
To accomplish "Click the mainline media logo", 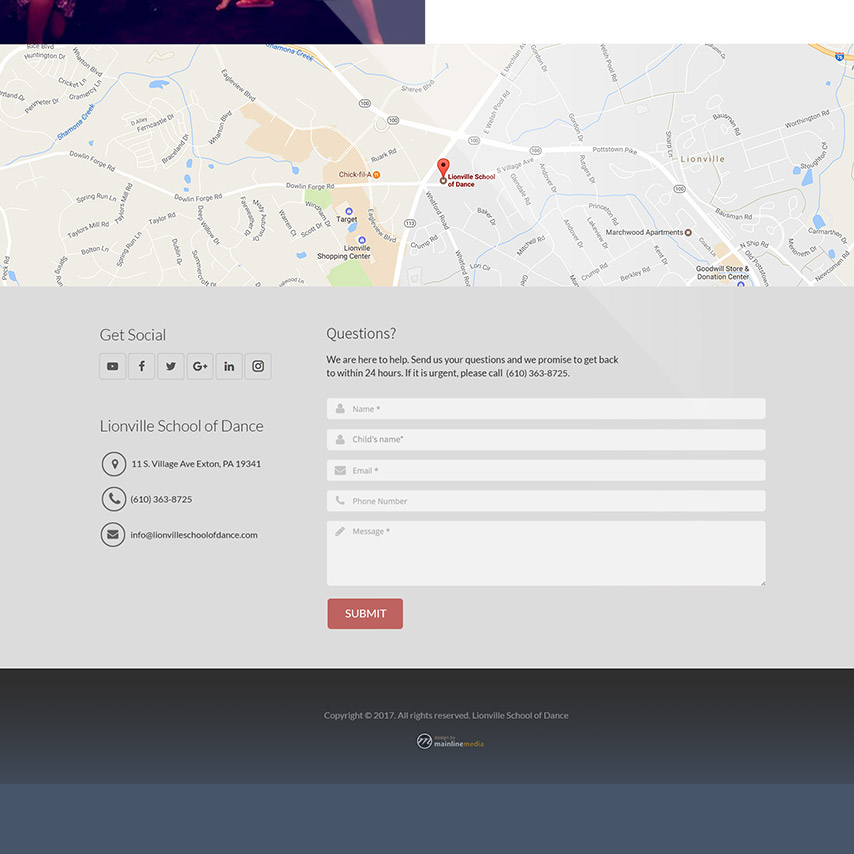I will pos(450,741).
